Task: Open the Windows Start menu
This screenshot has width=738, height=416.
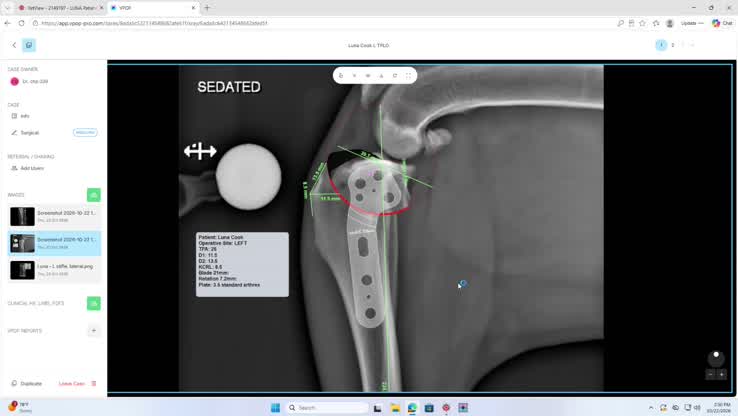Action: tap(275, 408)
